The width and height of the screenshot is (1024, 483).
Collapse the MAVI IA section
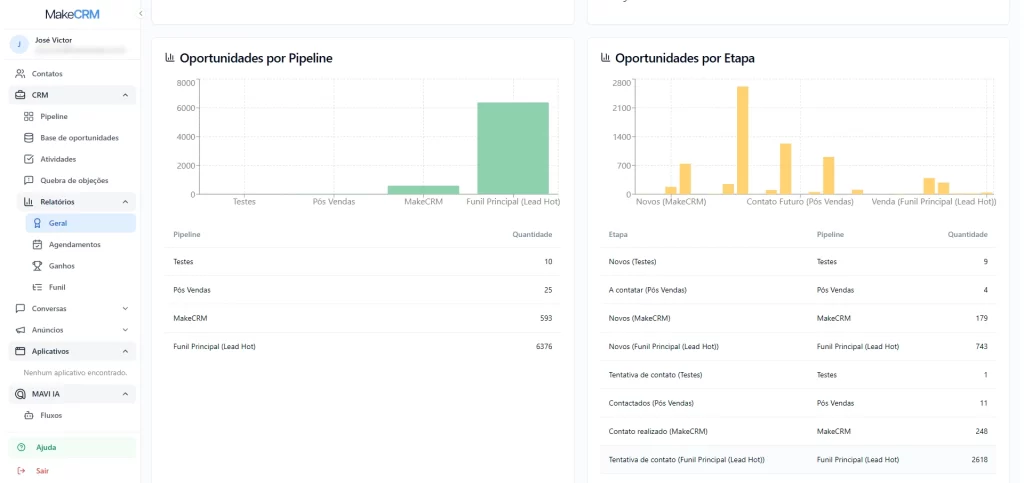tap(125, 394)
